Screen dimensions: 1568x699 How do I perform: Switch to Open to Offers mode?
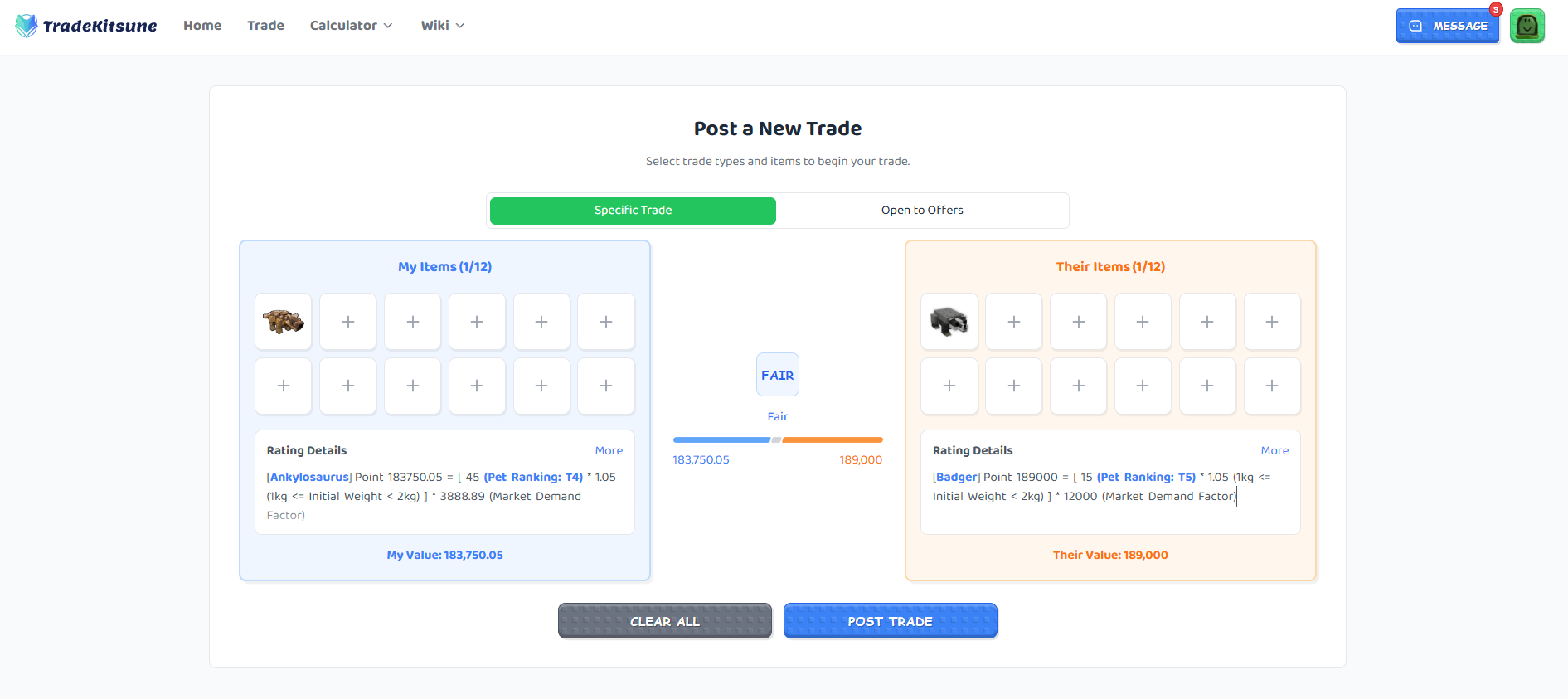click(x=922, y=210)
